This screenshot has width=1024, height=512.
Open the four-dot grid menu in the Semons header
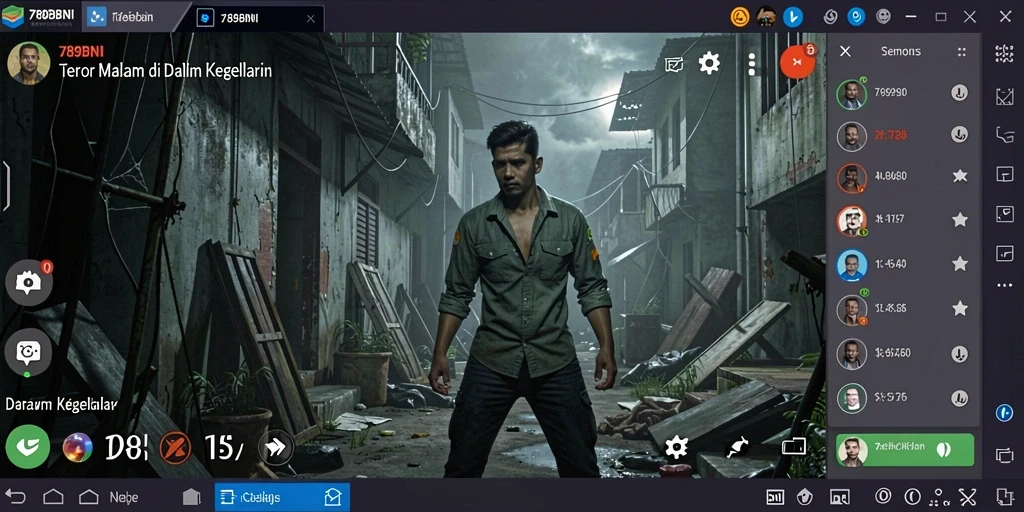[x=961, y=52]
